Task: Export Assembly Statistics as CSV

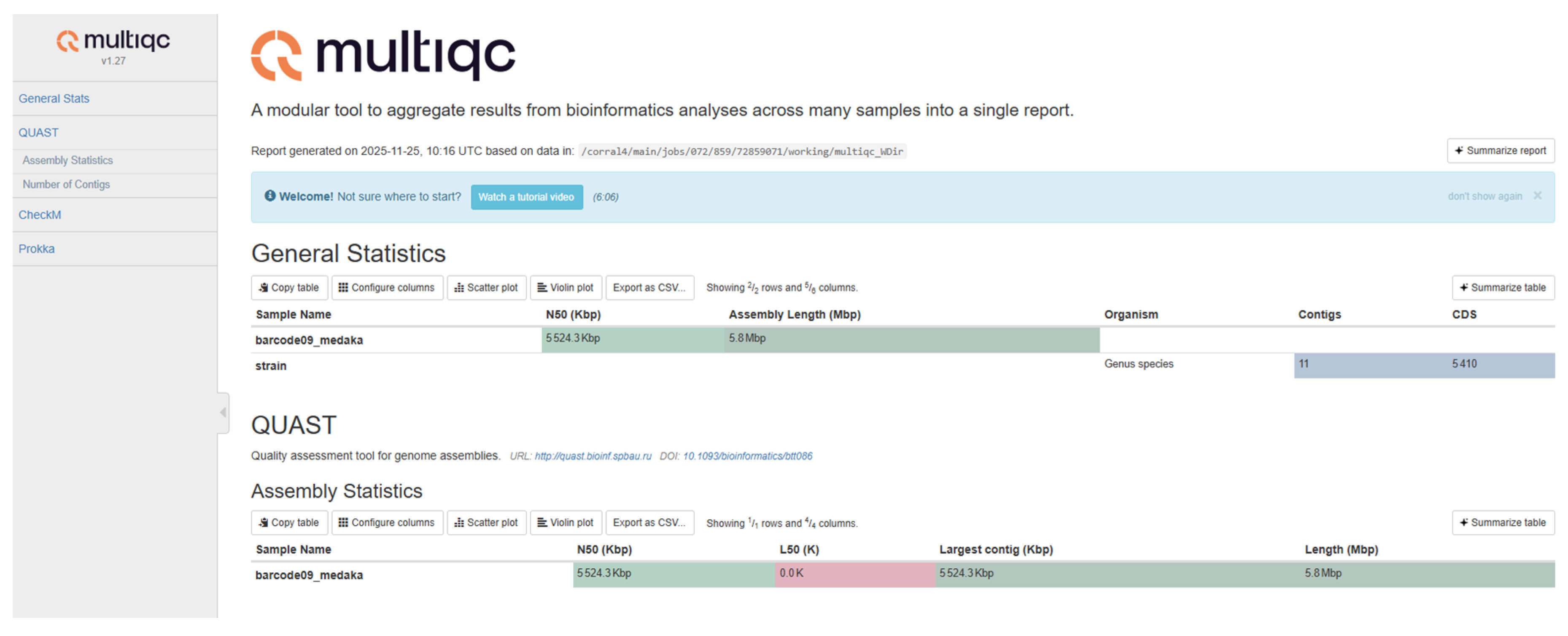Action: [649, 522]
